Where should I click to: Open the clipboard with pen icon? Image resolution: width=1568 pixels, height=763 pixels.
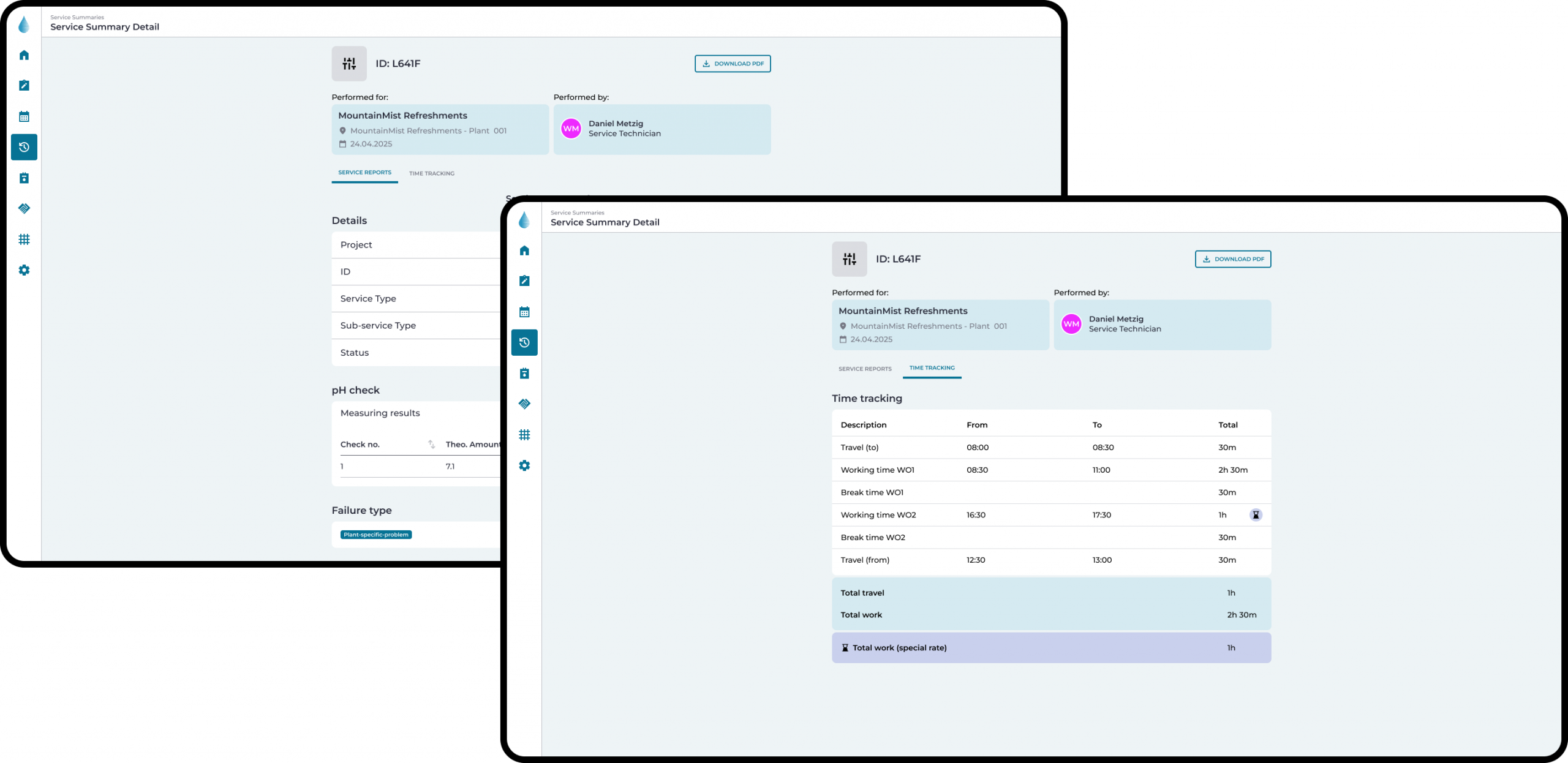click(x=524, y=280)
